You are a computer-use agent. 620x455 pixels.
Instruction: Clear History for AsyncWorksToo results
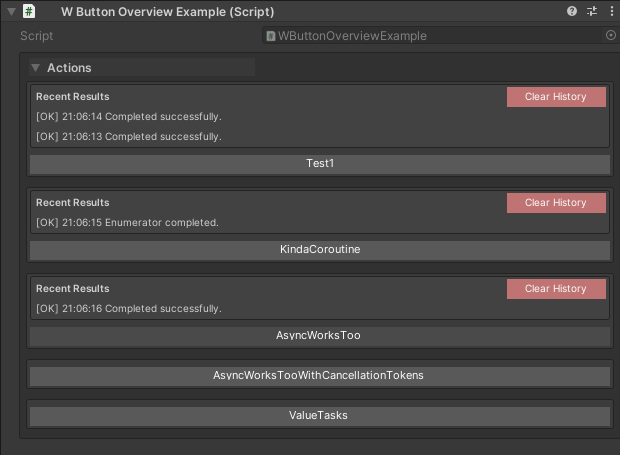(556, 289)
